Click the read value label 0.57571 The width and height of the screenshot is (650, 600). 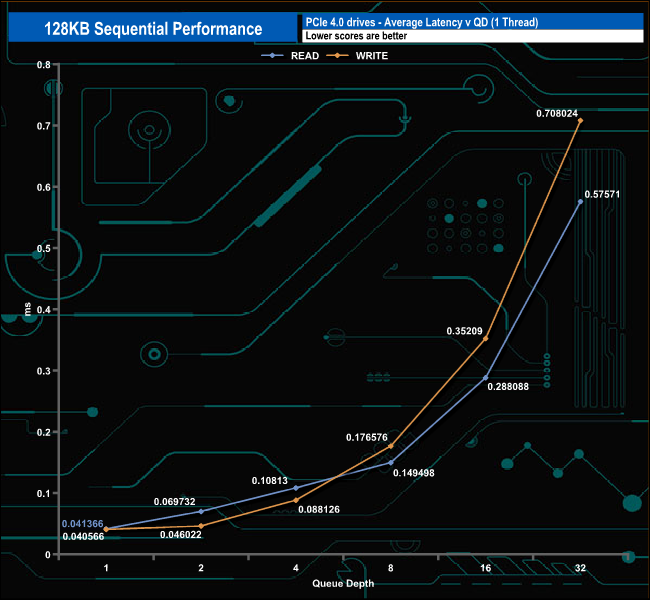[602, 194]
